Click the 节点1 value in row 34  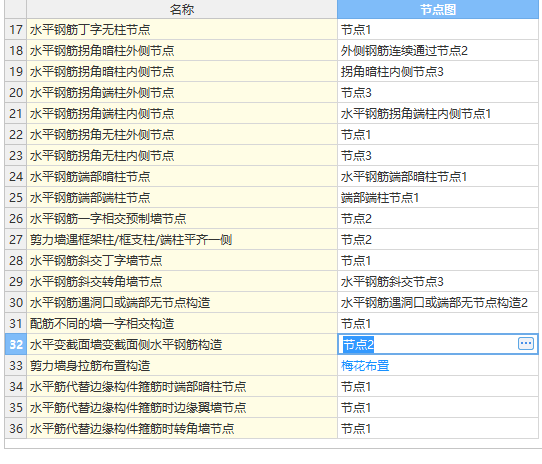click(x=438, y=387)
